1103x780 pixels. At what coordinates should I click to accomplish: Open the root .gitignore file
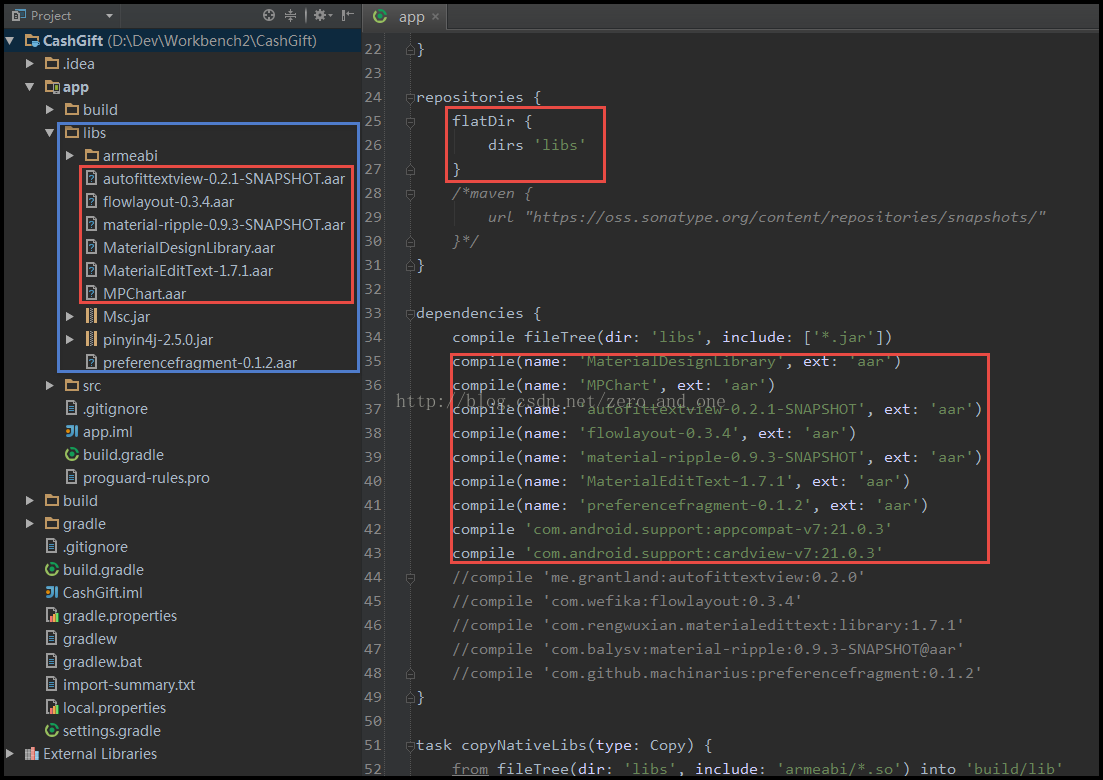(x=96, y=546)
